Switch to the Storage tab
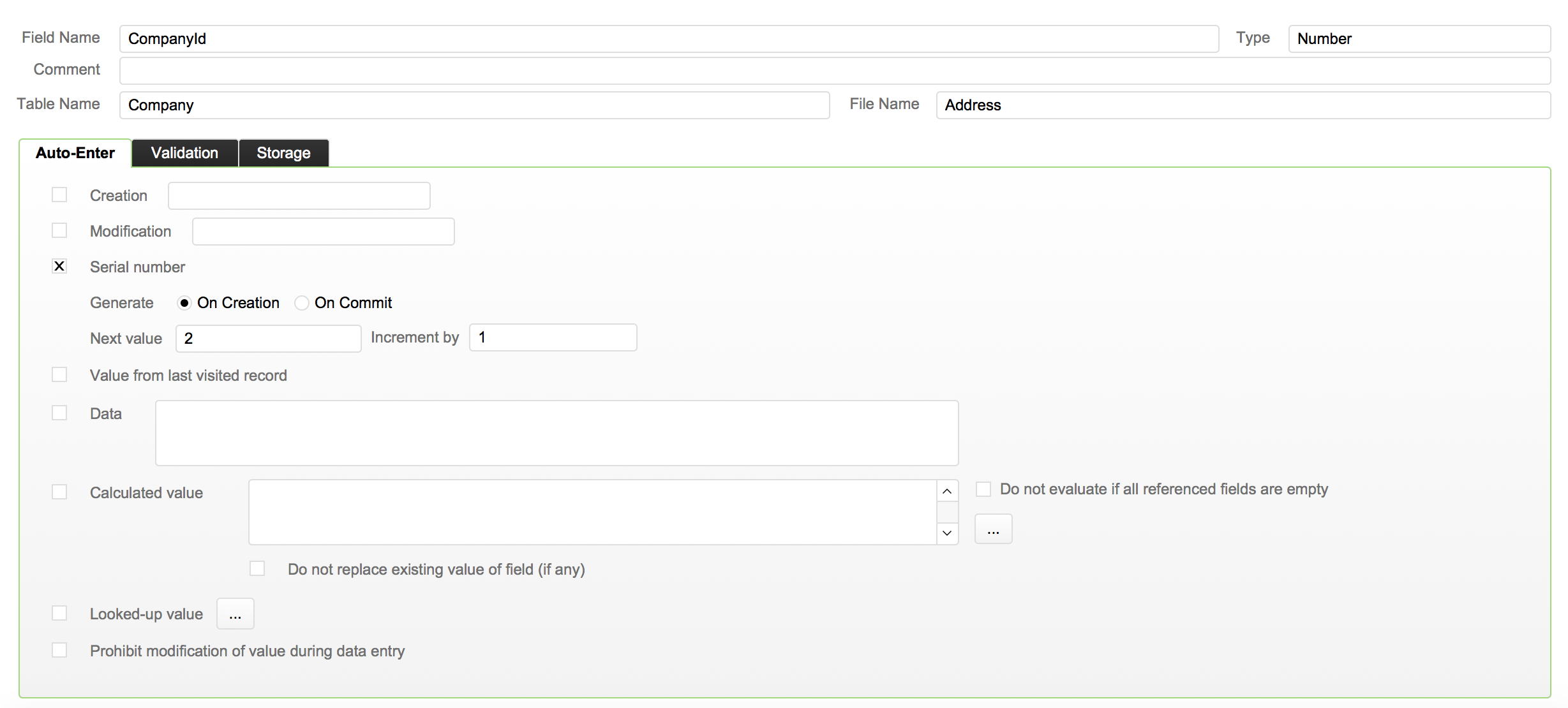Screen dimensions: 1568x708 click(x=283, y=153)
